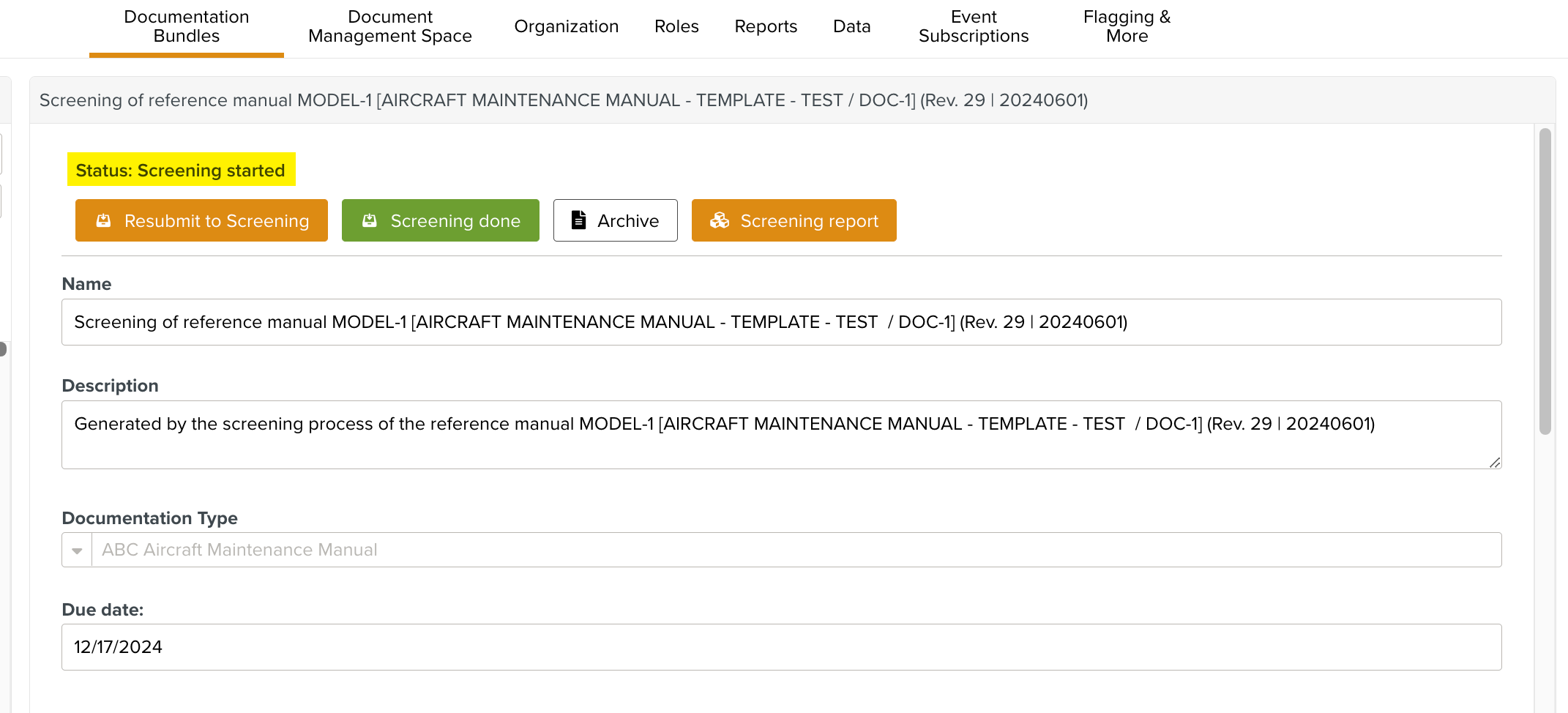1568x713 pixels.
Task: Grab the Description box resize handle
Action: [1494, 462]
